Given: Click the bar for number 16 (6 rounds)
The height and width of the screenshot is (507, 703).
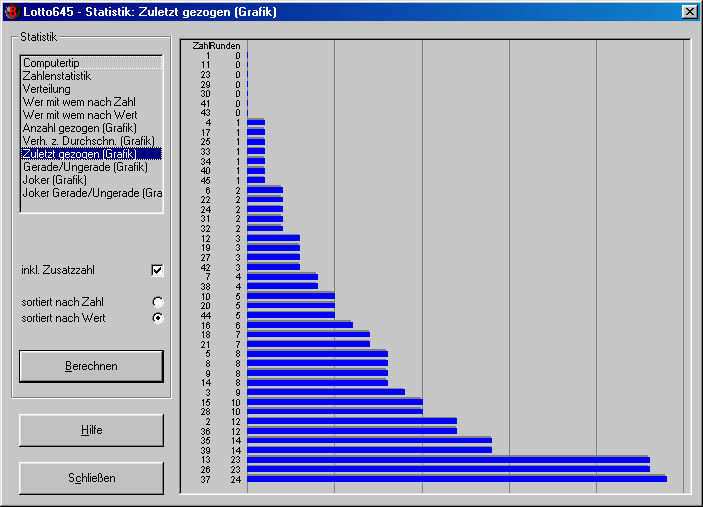Looking at the screenshot, I should [x=300, y=325].
